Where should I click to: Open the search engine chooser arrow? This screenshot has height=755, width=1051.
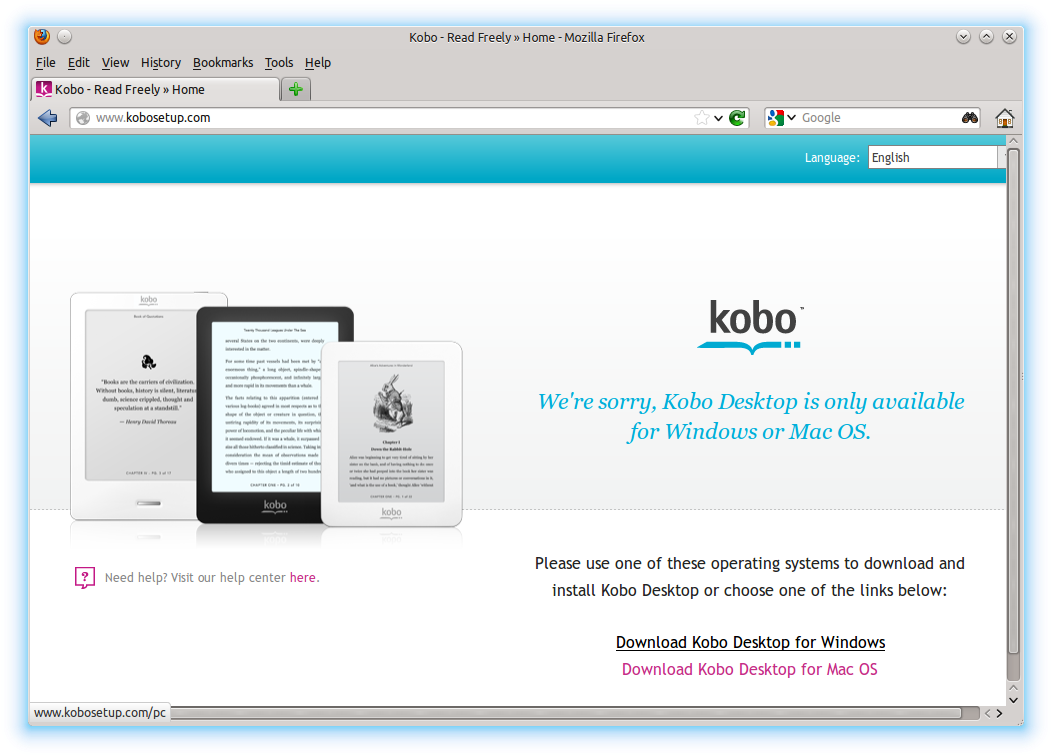pos(790,117)
